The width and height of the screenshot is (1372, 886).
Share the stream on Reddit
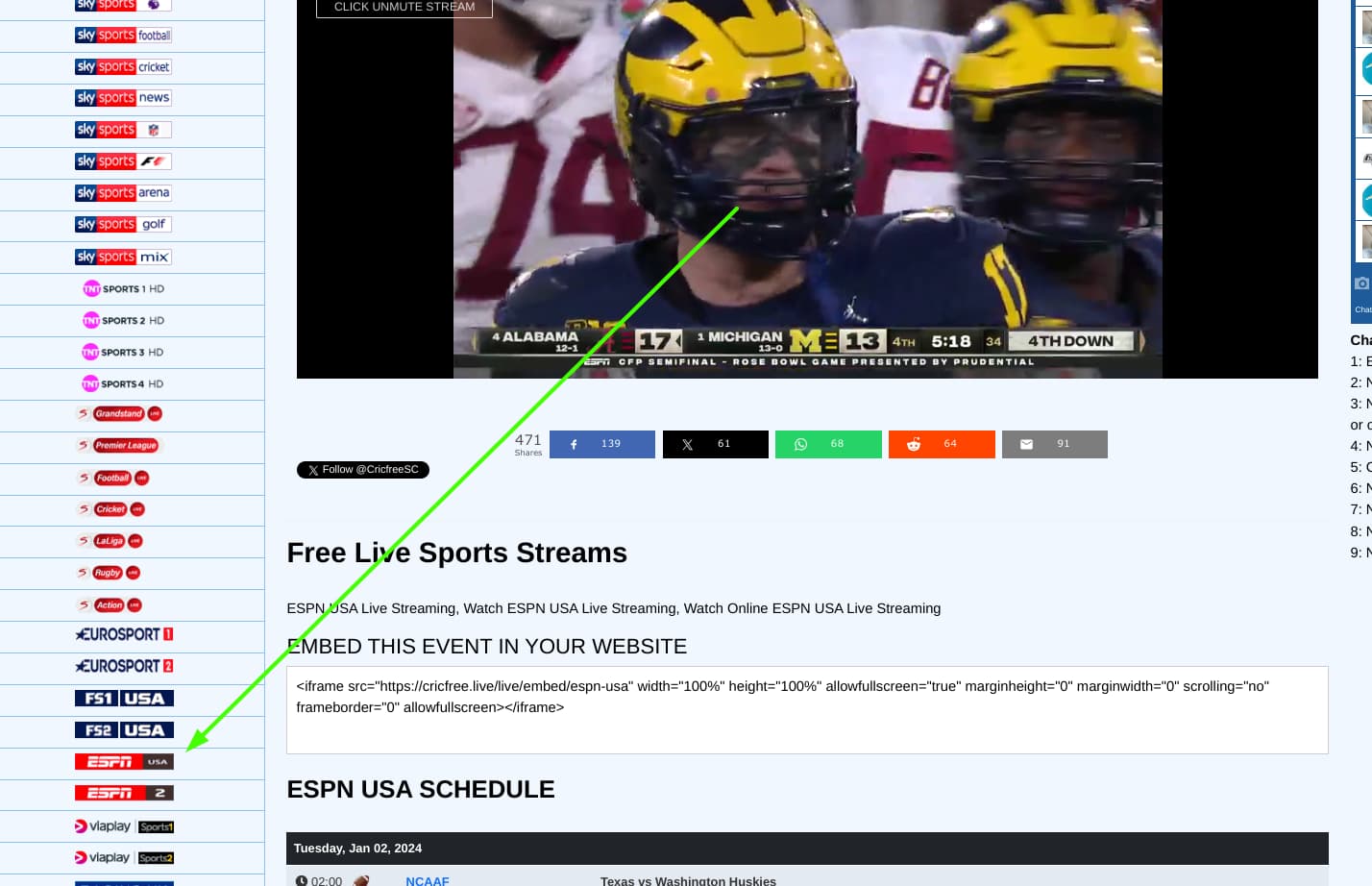pyautogui.click(x=942, y=444)
